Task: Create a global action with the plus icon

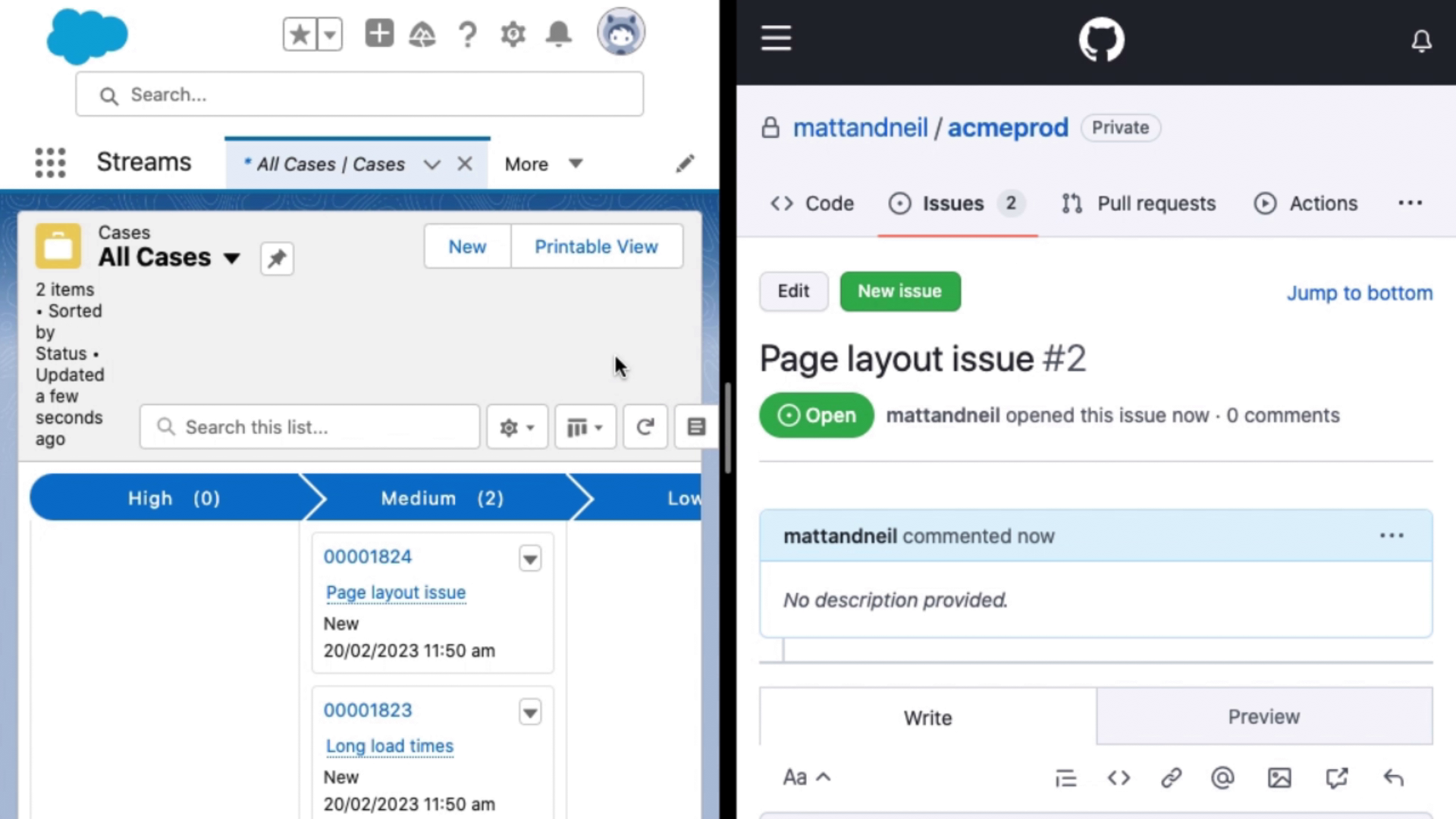Action: point(379,33)
